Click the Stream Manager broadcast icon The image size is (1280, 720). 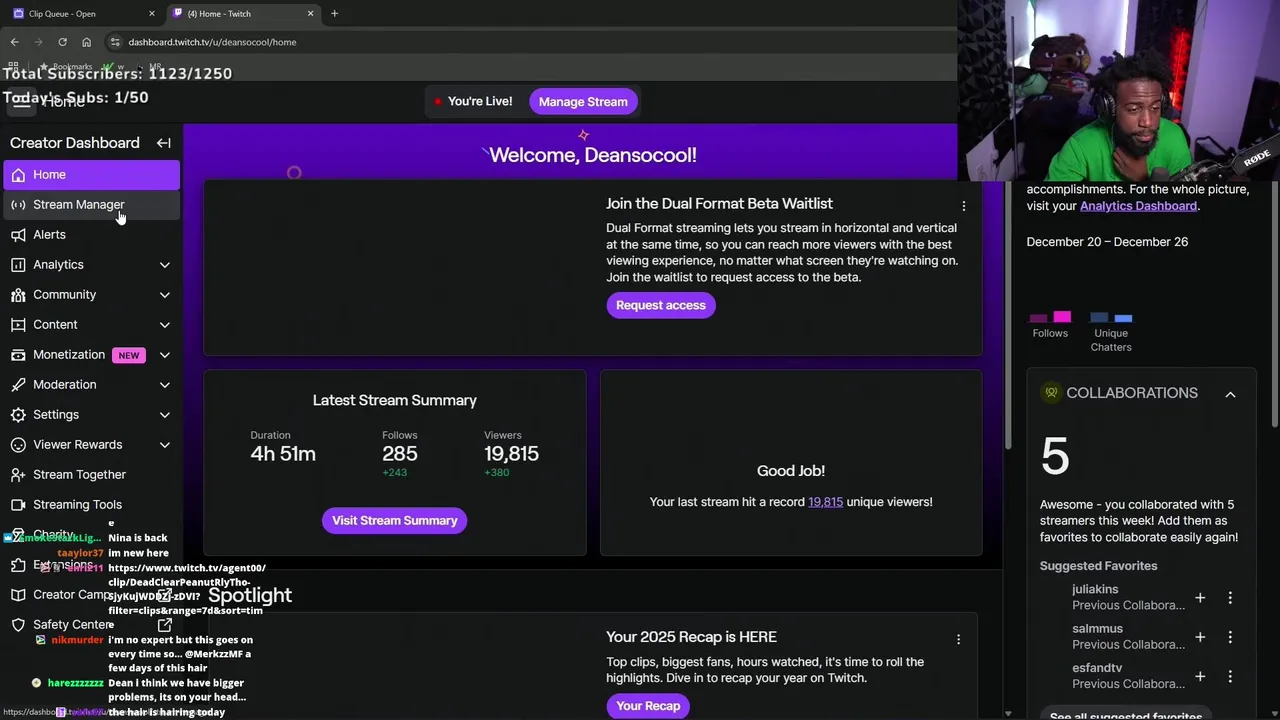pos(18,205)
